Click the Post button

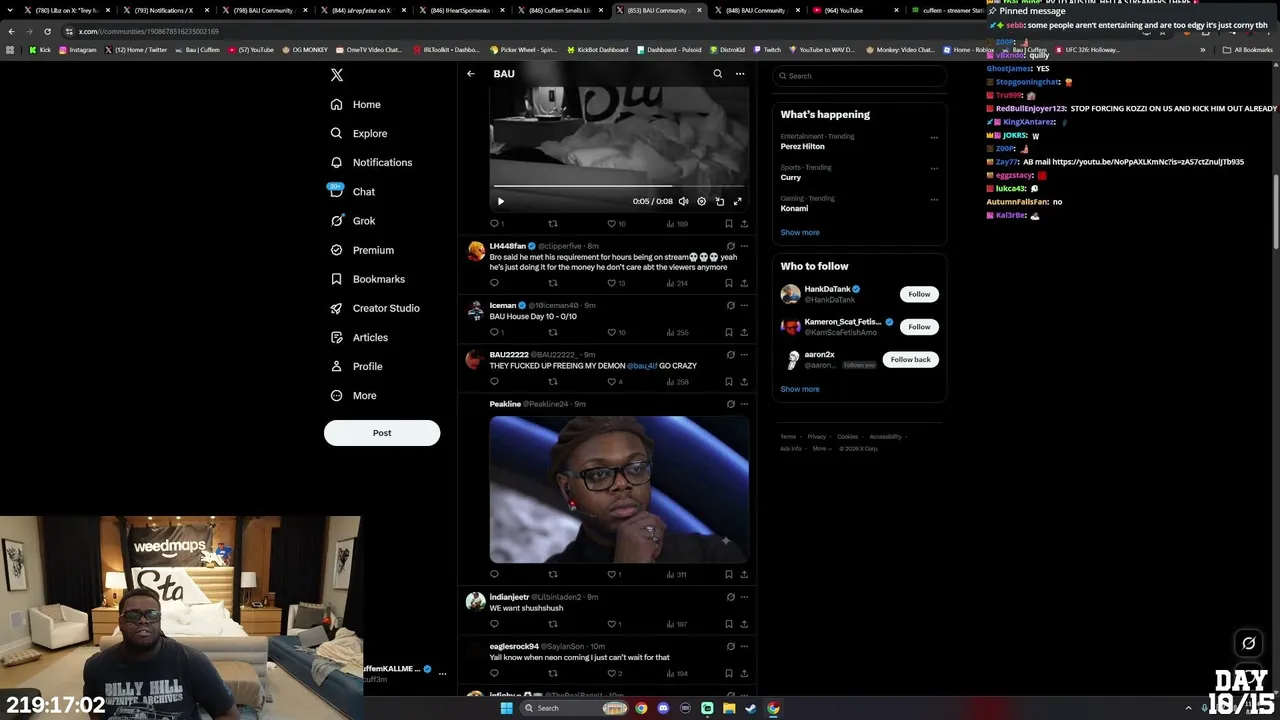click(382, 433)
